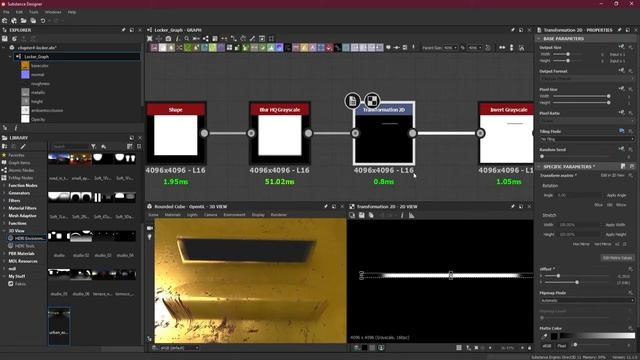
Task: Collapse the Specific Parameters section
Action: 538,167
